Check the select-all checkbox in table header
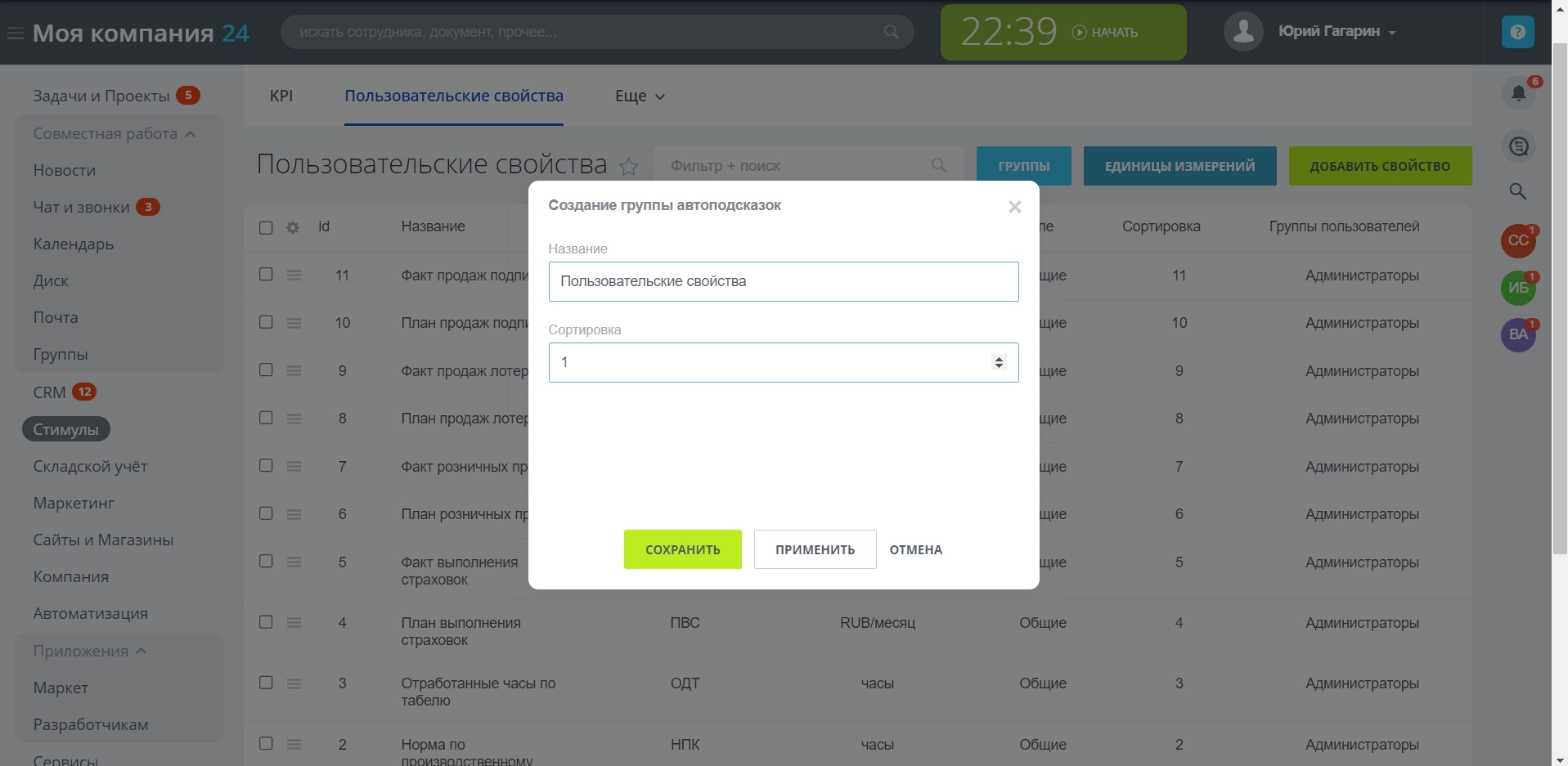 [x=266, y=227]
